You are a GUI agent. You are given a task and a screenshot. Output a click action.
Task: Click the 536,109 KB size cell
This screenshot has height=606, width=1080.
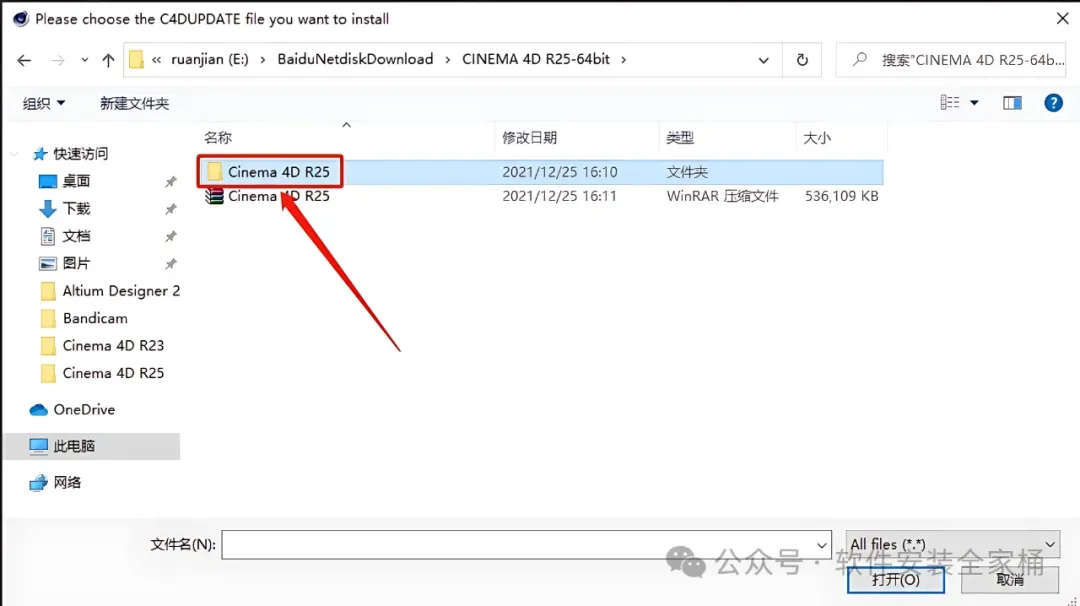(x=841, y=196)
